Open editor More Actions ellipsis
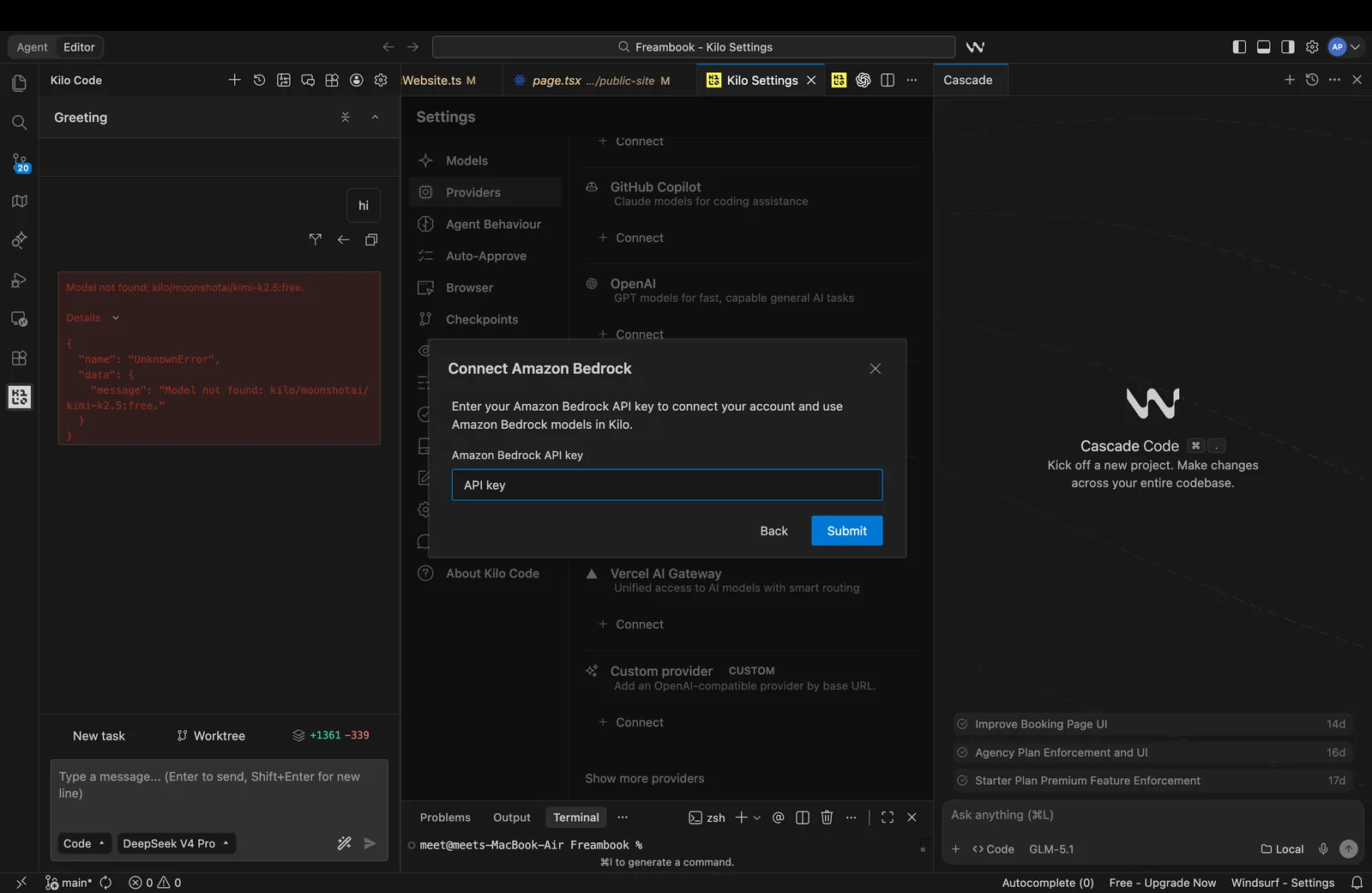The height and width of the screenshot is (893, 1372). click(912, 80)
